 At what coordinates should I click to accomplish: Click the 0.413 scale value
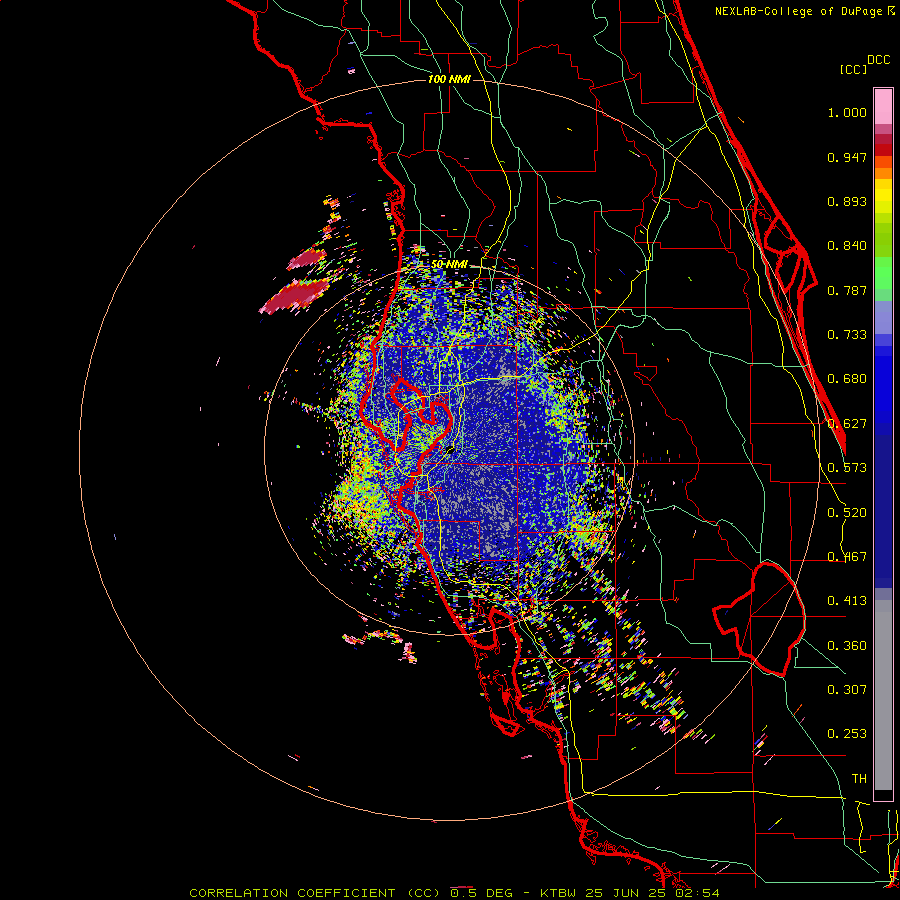tap(847, 601)
